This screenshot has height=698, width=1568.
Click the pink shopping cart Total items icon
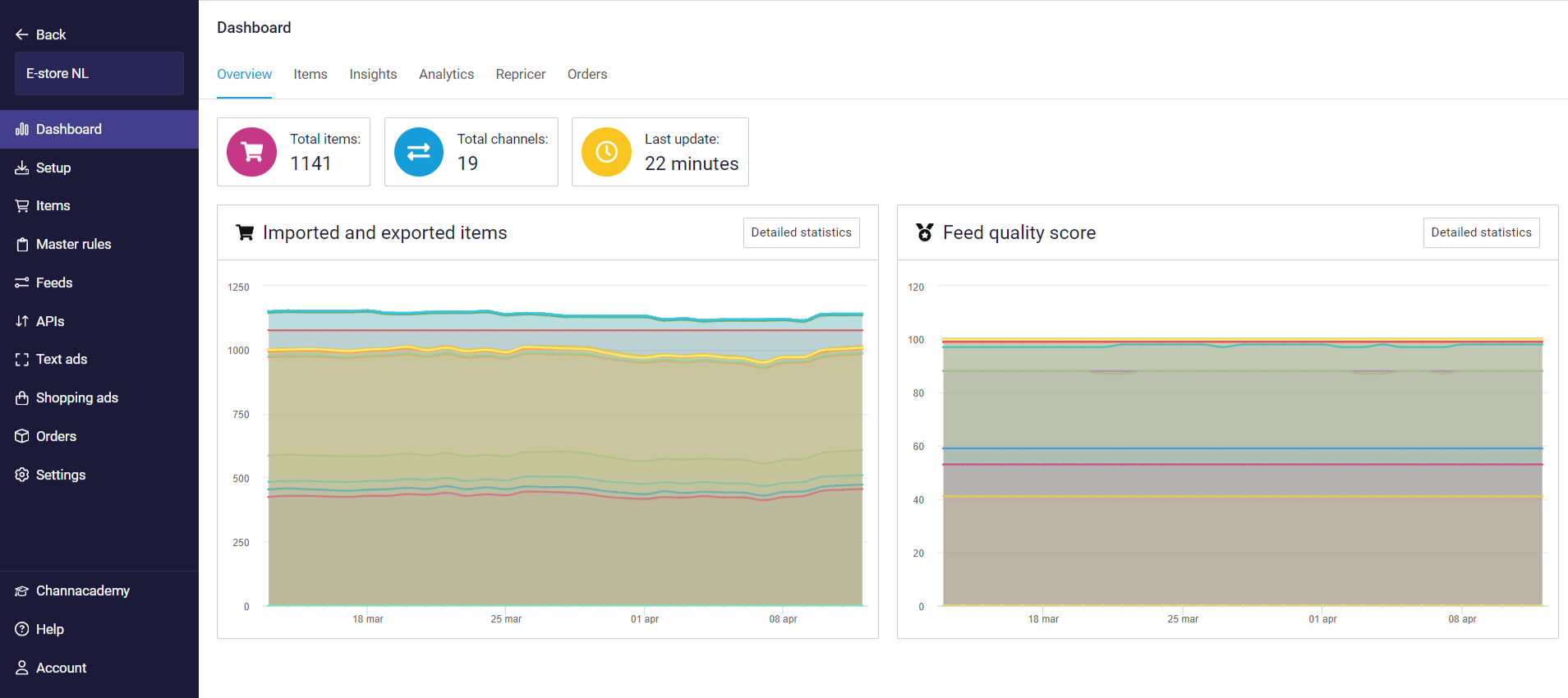tap(251, 152)
